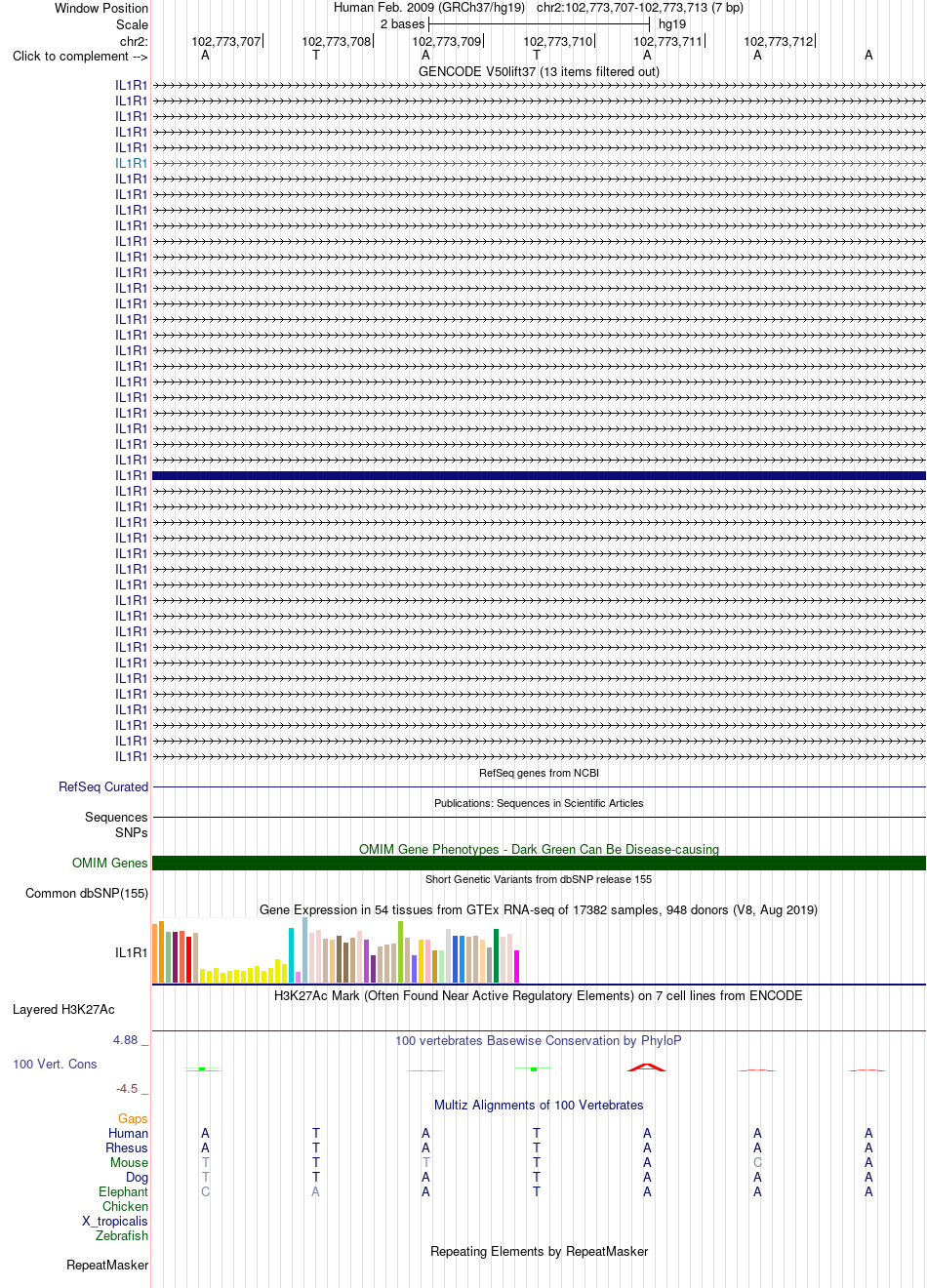
Task: Select the Human alignment row label
Action: click(x=129, y=1133)
